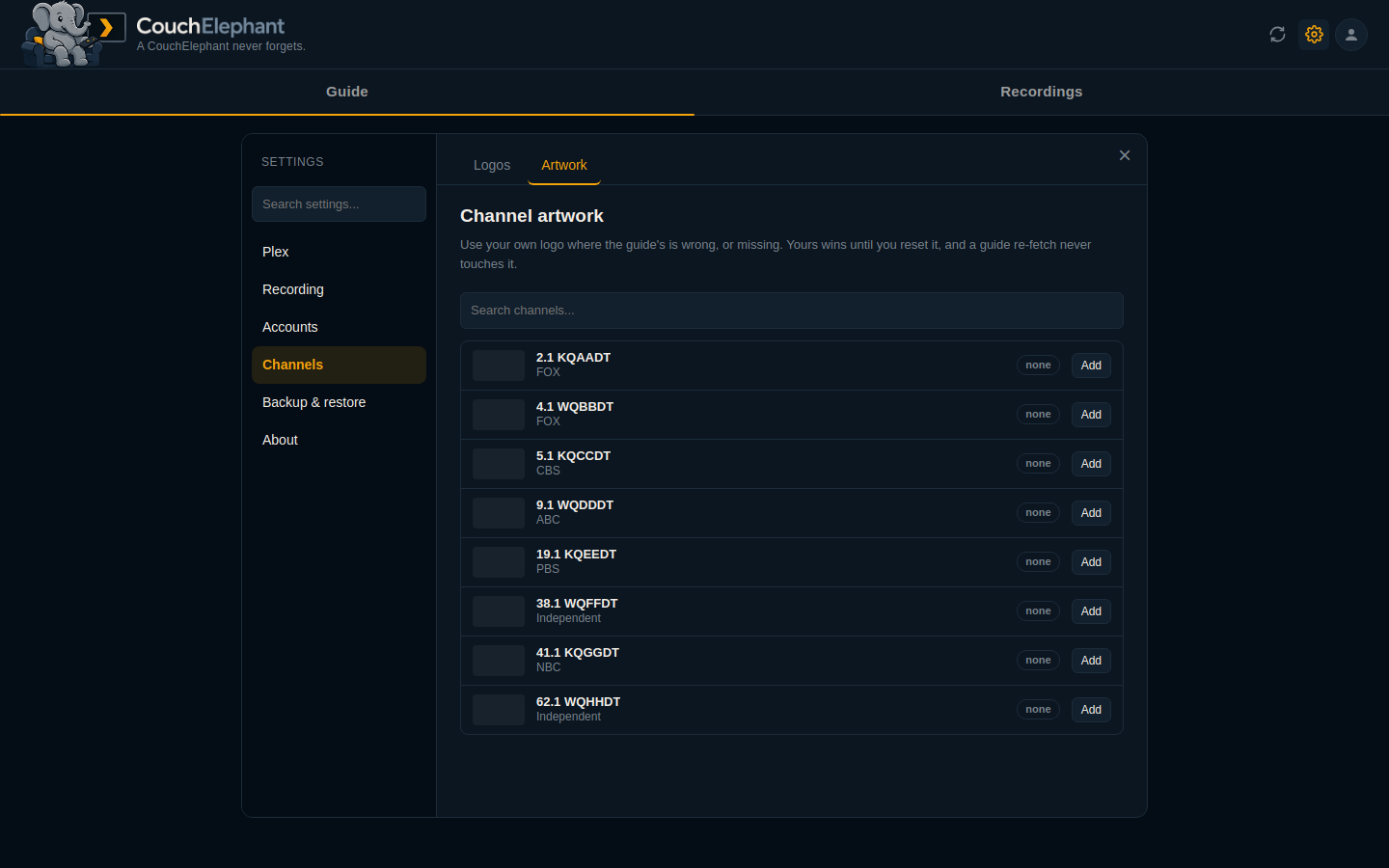
Task: Open settings via the gear icon
Action: coord(1314,35)
